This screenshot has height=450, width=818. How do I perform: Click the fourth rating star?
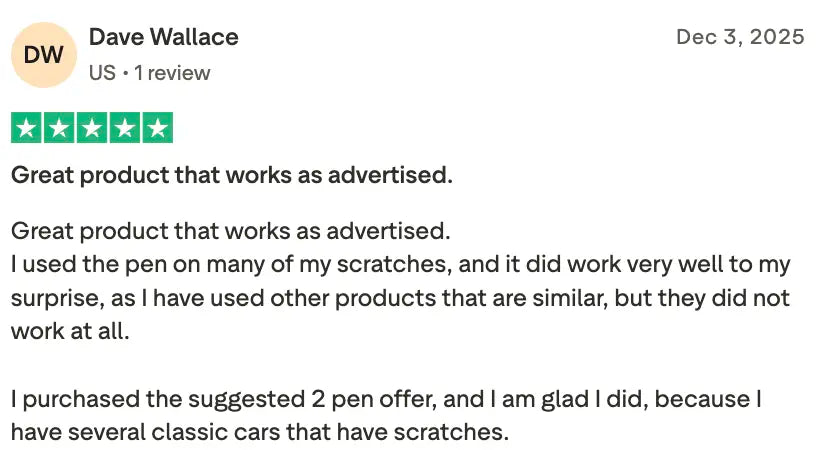125,128
